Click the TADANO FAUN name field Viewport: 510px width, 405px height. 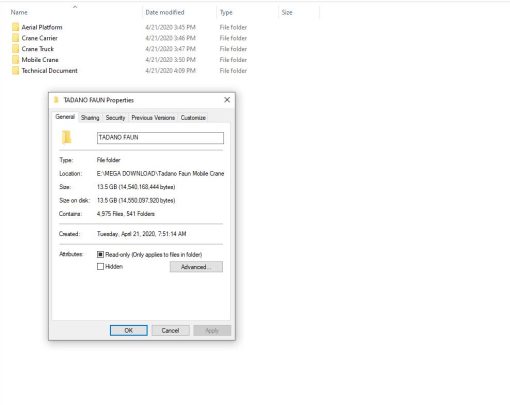[160, 138]
